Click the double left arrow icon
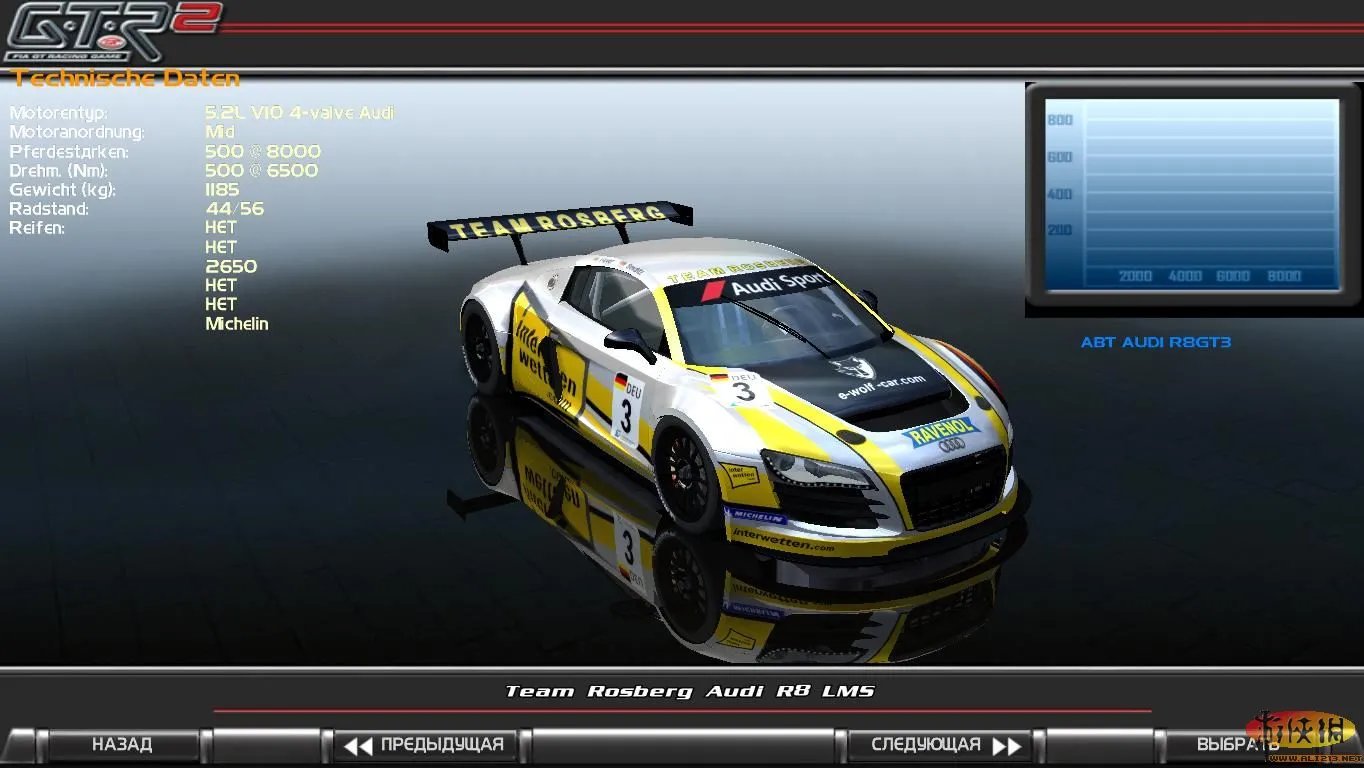The height and width of the screenshot is (768, 1364). click(357, 746)
